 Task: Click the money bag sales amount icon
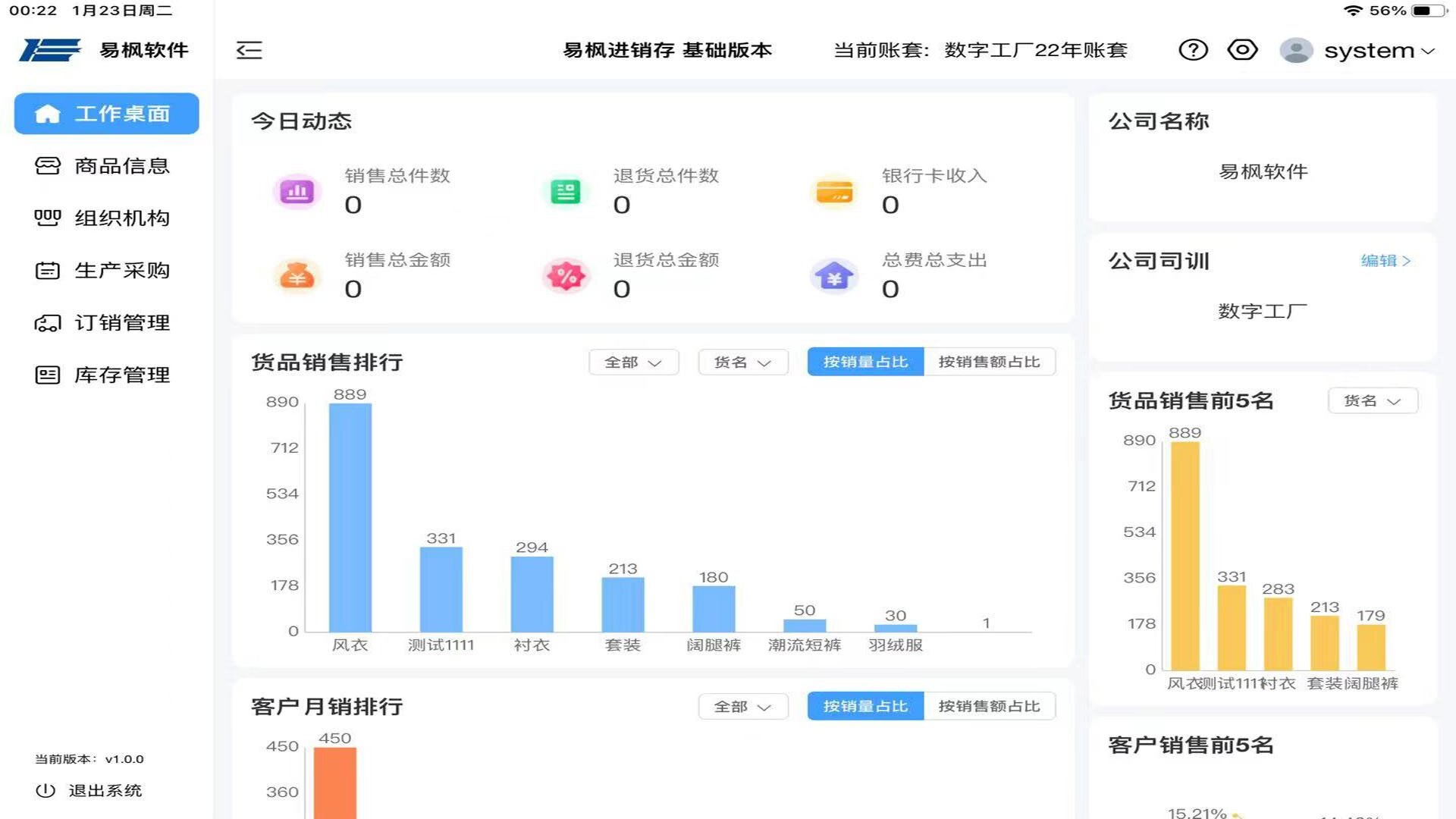(297, 276)
